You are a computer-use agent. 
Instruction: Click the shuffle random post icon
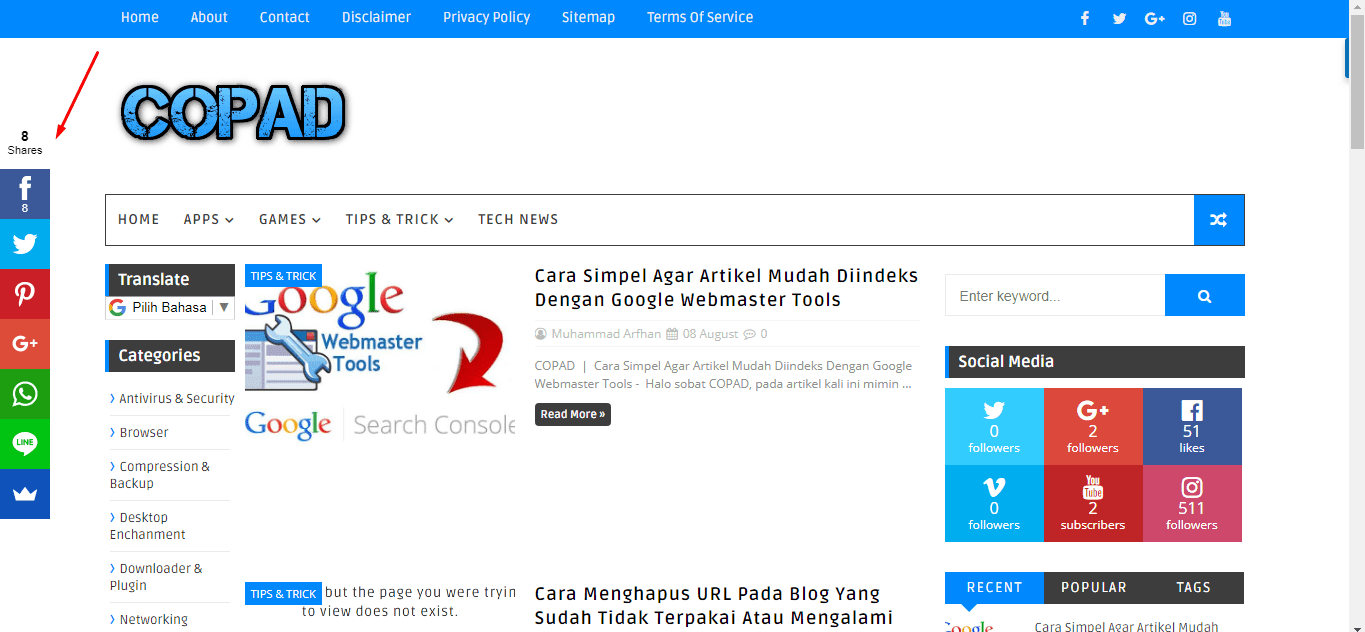(x=1219, y=220)
